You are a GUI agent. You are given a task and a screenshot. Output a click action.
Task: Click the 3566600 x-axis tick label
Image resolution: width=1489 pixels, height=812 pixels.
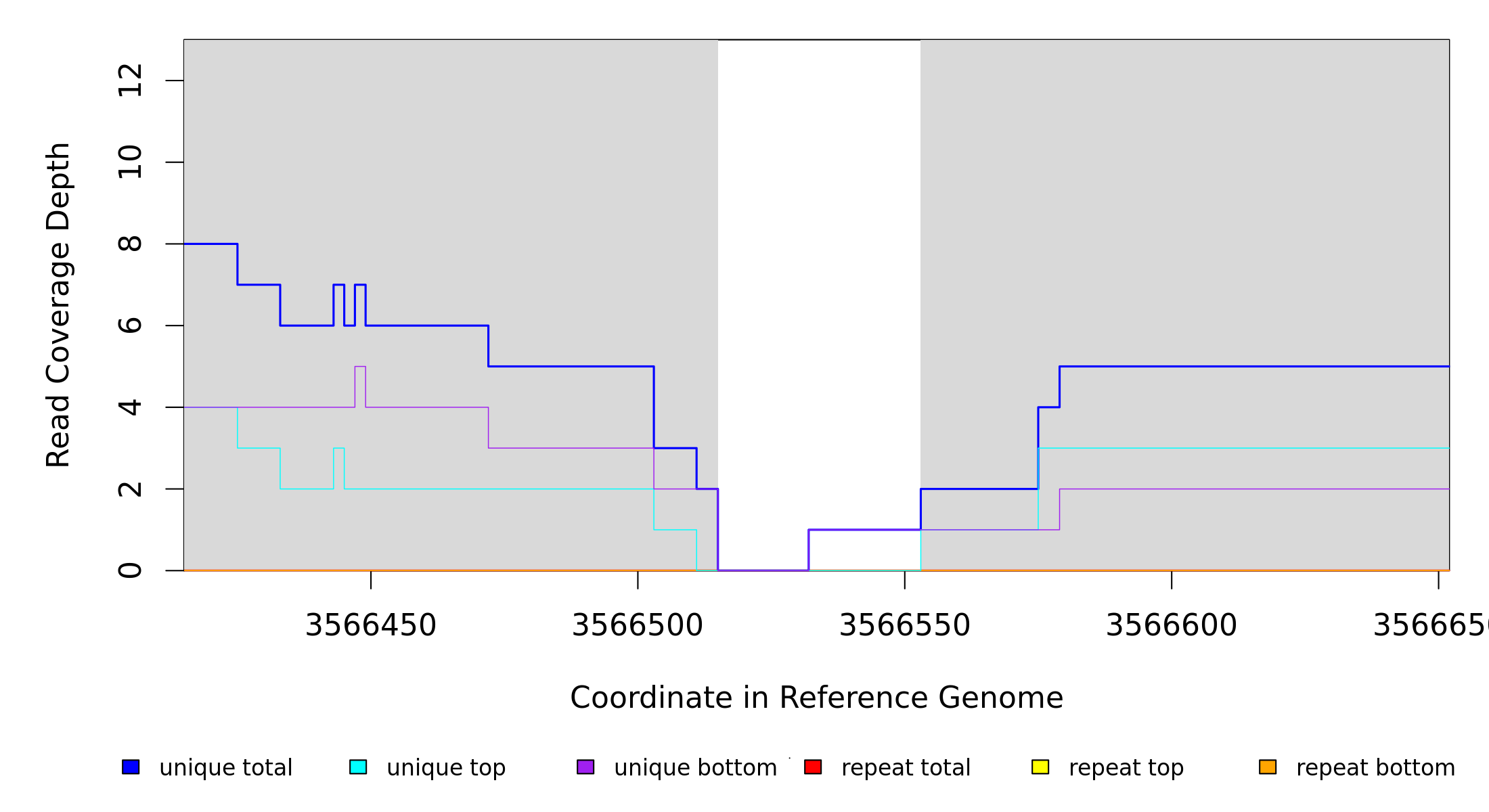1172,625
